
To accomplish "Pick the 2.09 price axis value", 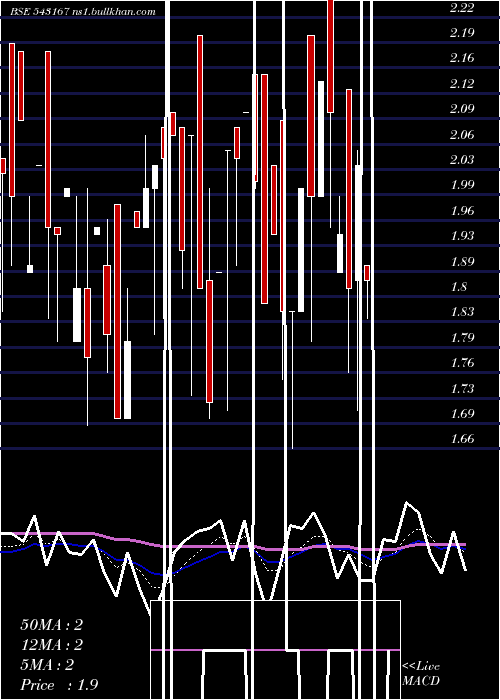I will [462, 109].
